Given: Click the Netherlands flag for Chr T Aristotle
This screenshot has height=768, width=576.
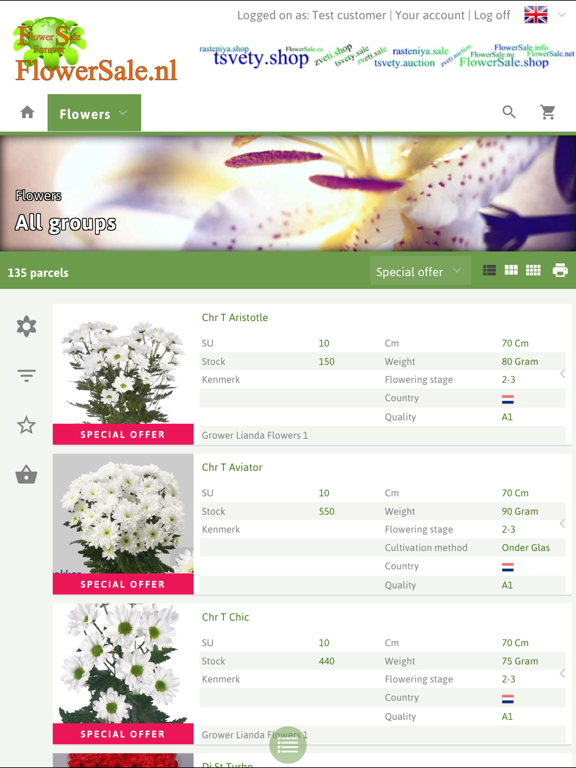Looking at the screenshot, I should click(507, 400).
